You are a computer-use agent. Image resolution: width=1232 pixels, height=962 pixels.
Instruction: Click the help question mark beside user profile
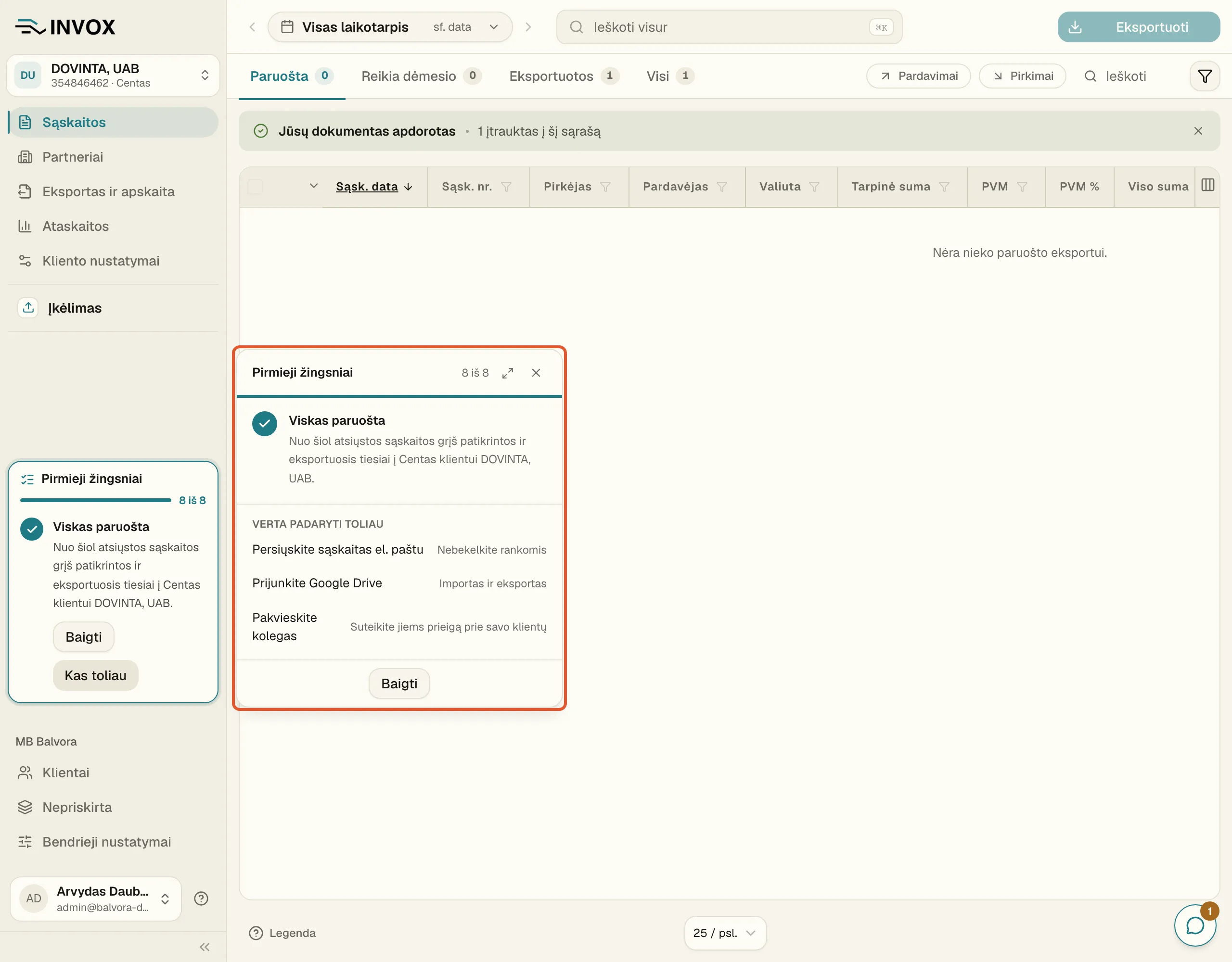(x=201, y=899)
